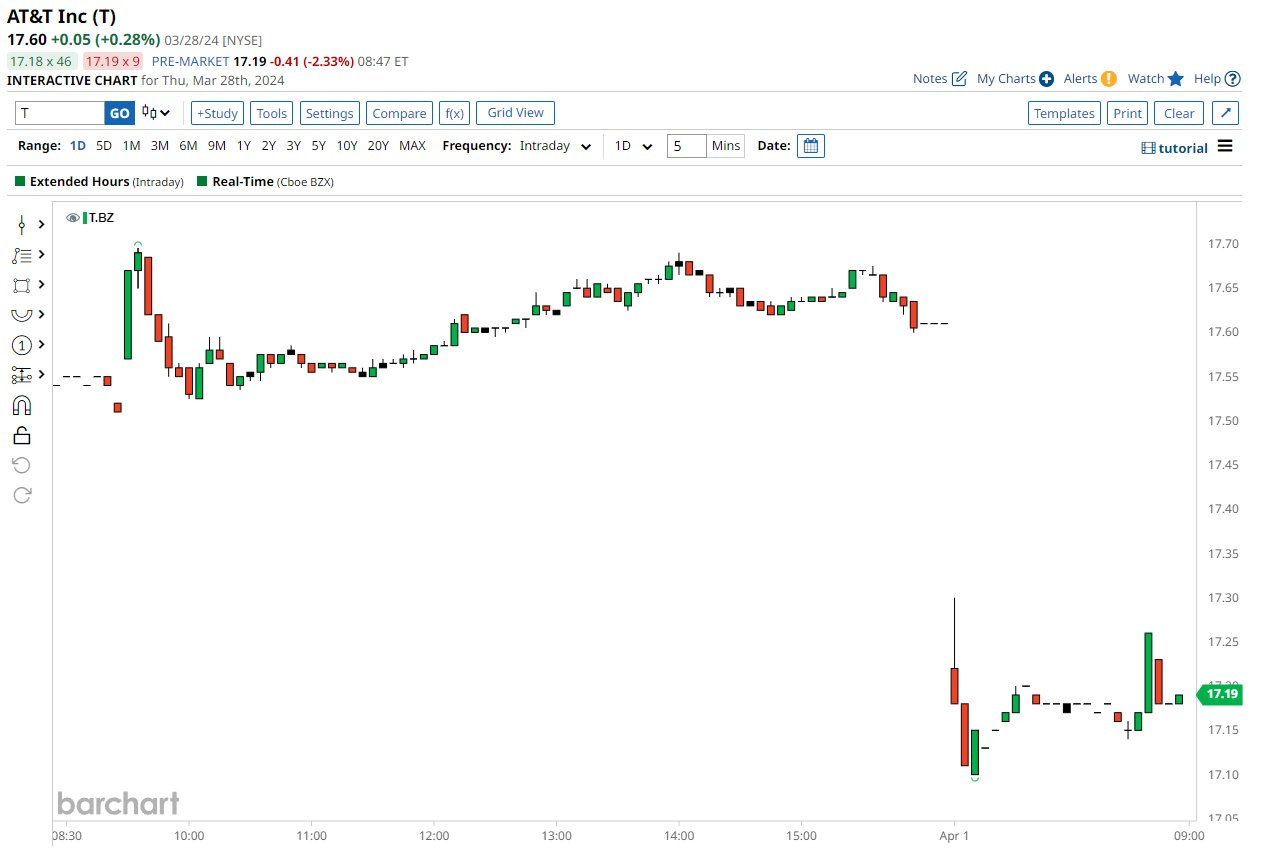The width and height of the screenshot is (1271, 862).
Task: Switch range to MAX
Action: (412, 146)
